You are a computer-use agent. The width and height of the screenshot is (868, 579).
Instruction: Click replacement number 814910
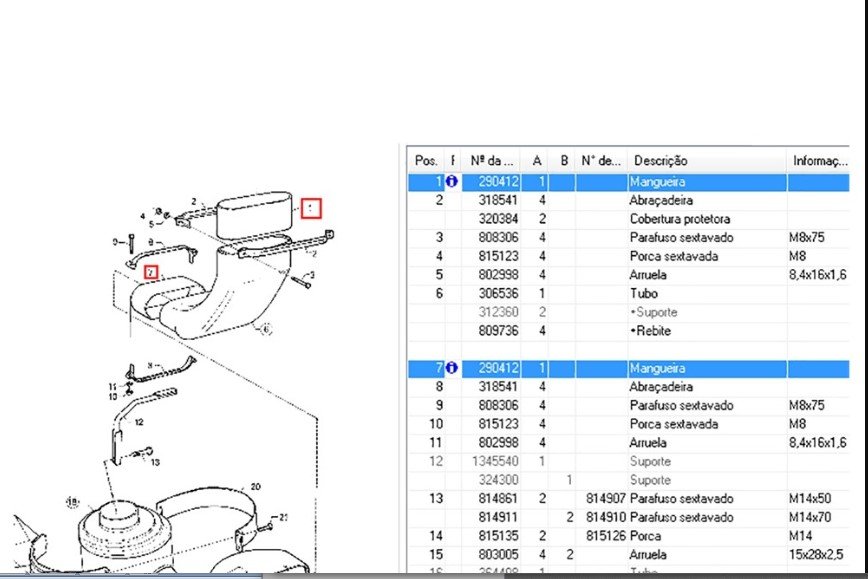(x=606, y=518)
